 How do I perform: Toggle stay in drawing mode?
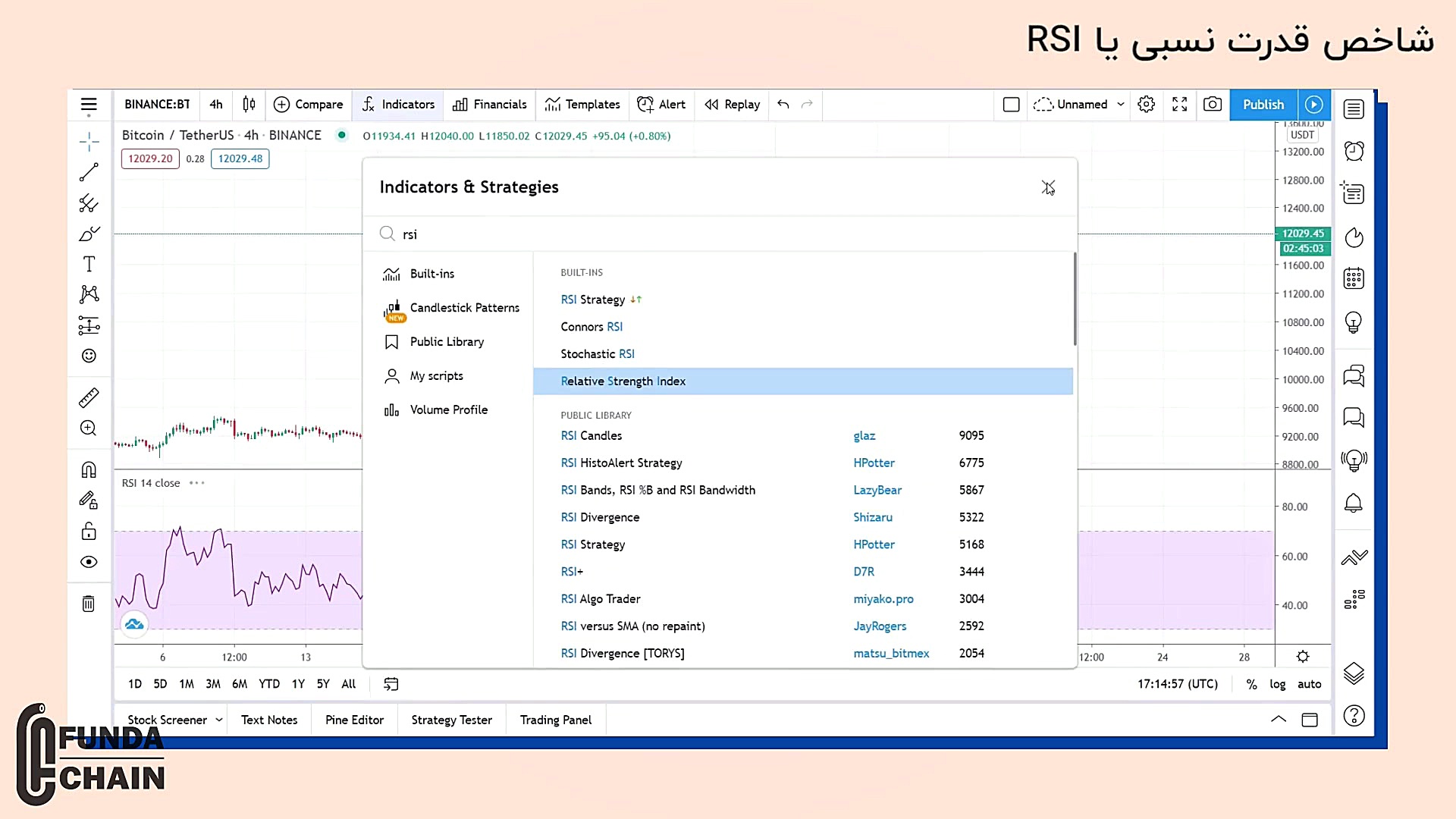point(89,500)
